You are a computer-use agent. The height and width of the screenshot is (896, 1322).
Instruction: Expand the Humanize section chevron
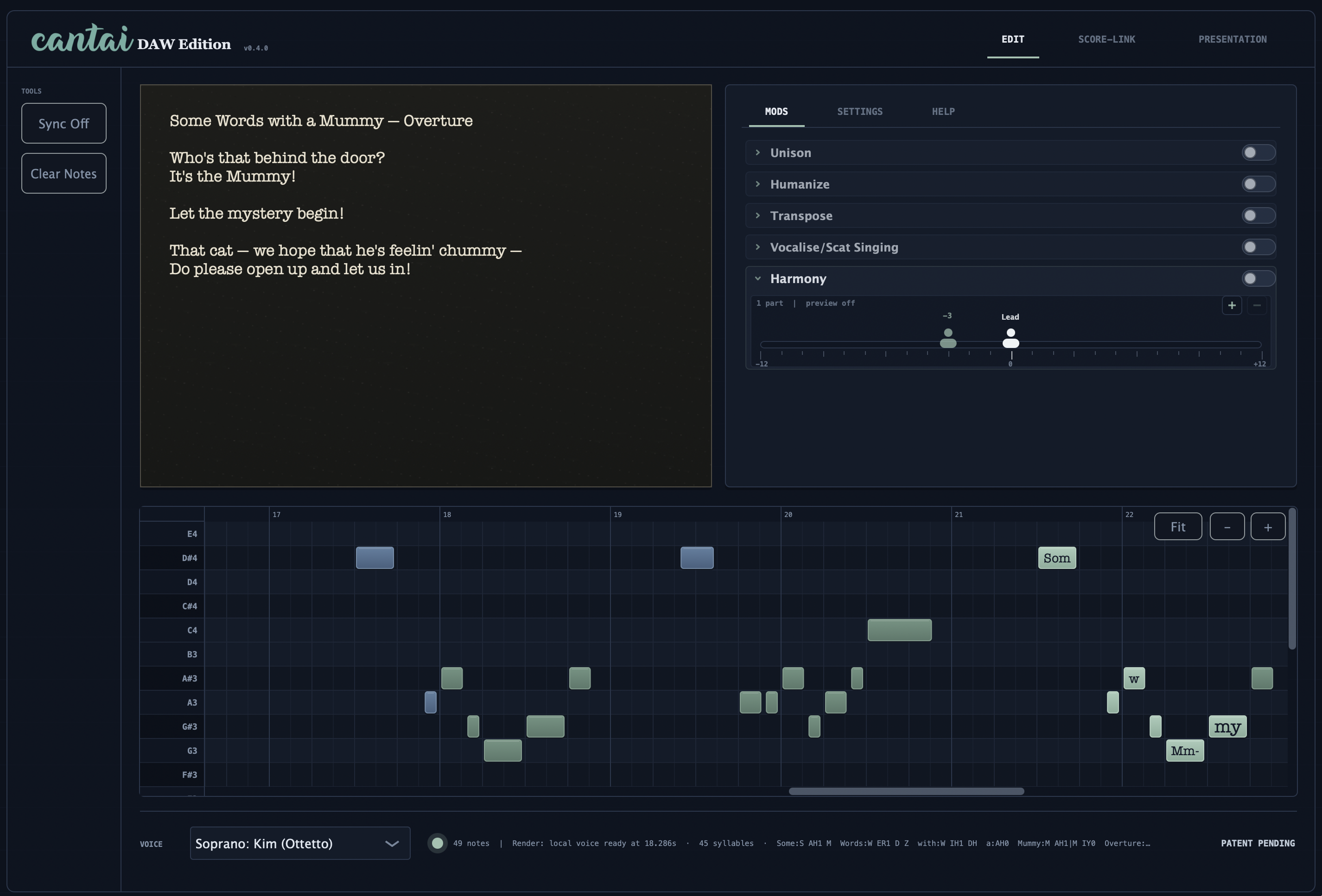coord(758,184)
